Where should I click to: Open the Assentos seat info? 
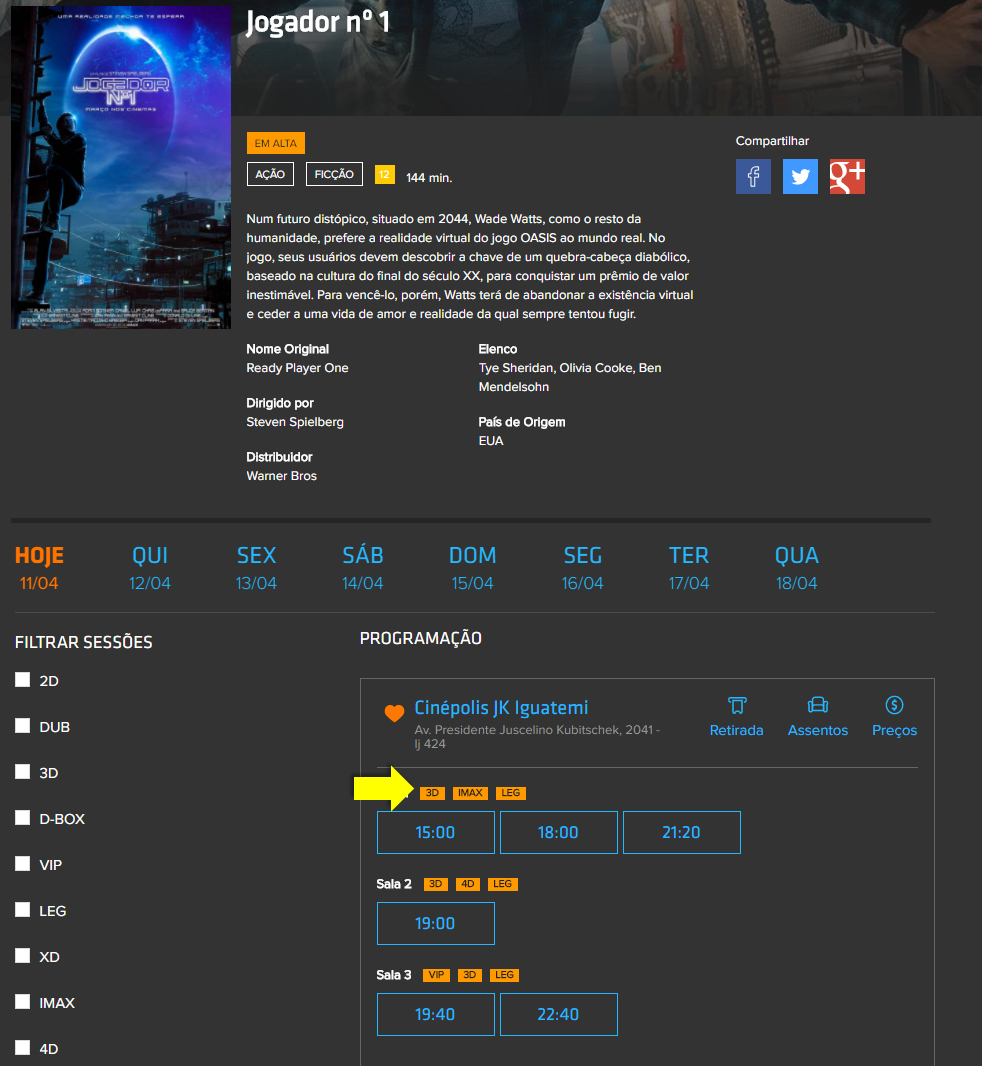817,717
